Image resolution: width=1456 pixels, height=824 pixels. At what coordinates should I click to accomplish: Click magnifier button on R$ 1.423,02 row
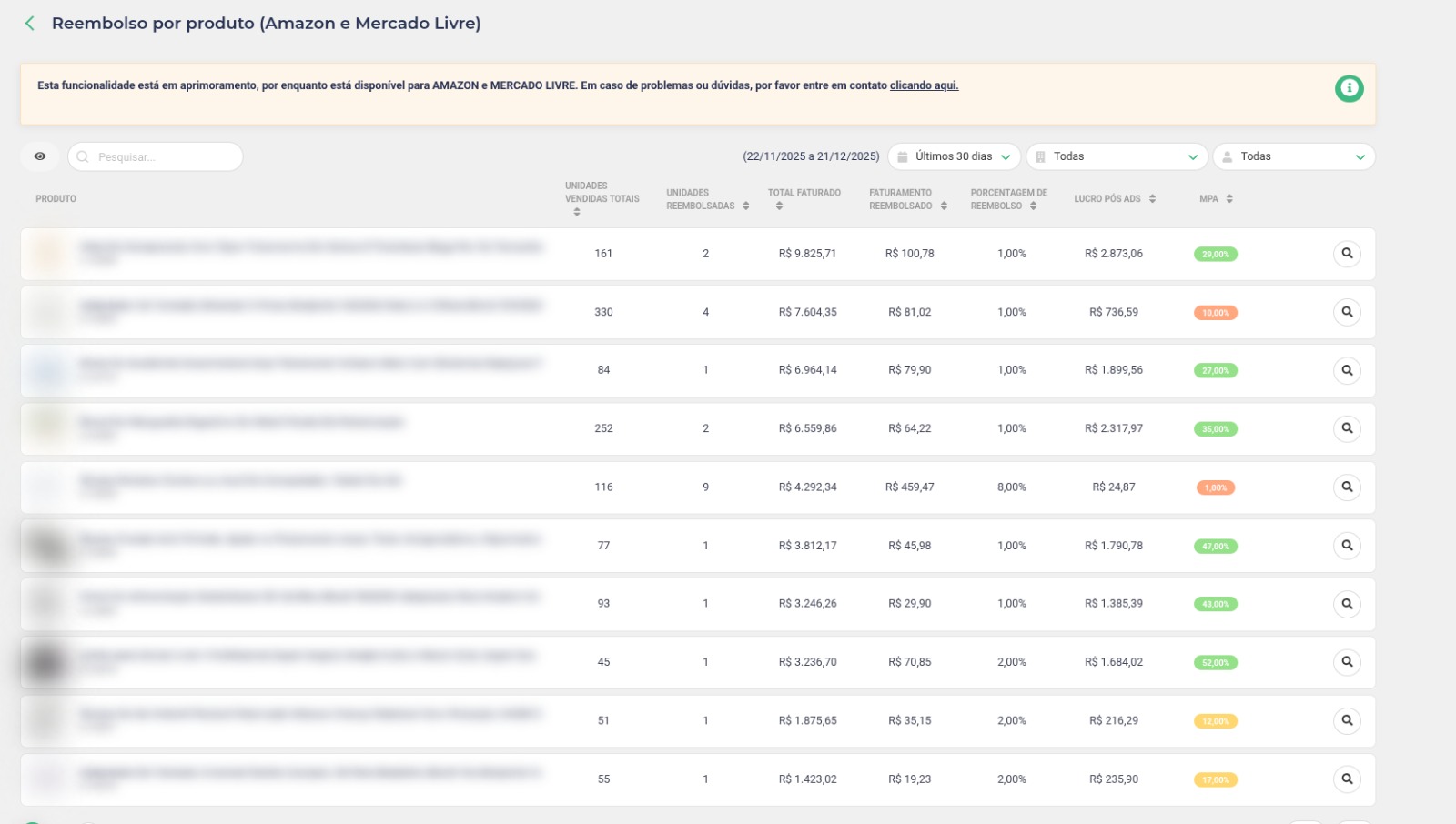tap(1347, 779)
